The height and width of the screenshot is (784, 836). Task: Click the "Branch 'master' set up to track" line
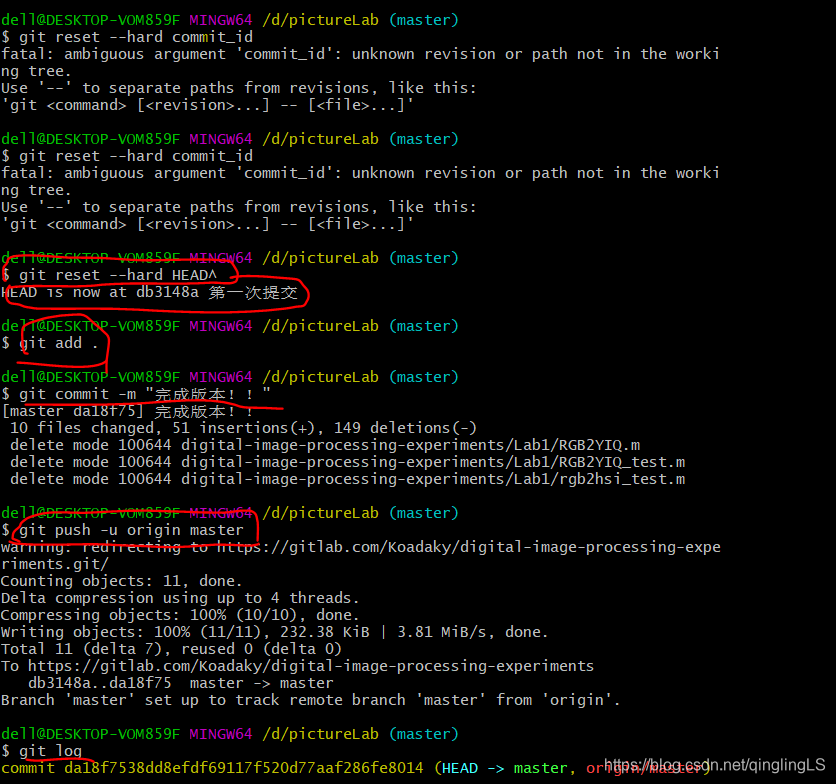pos(311,700)
